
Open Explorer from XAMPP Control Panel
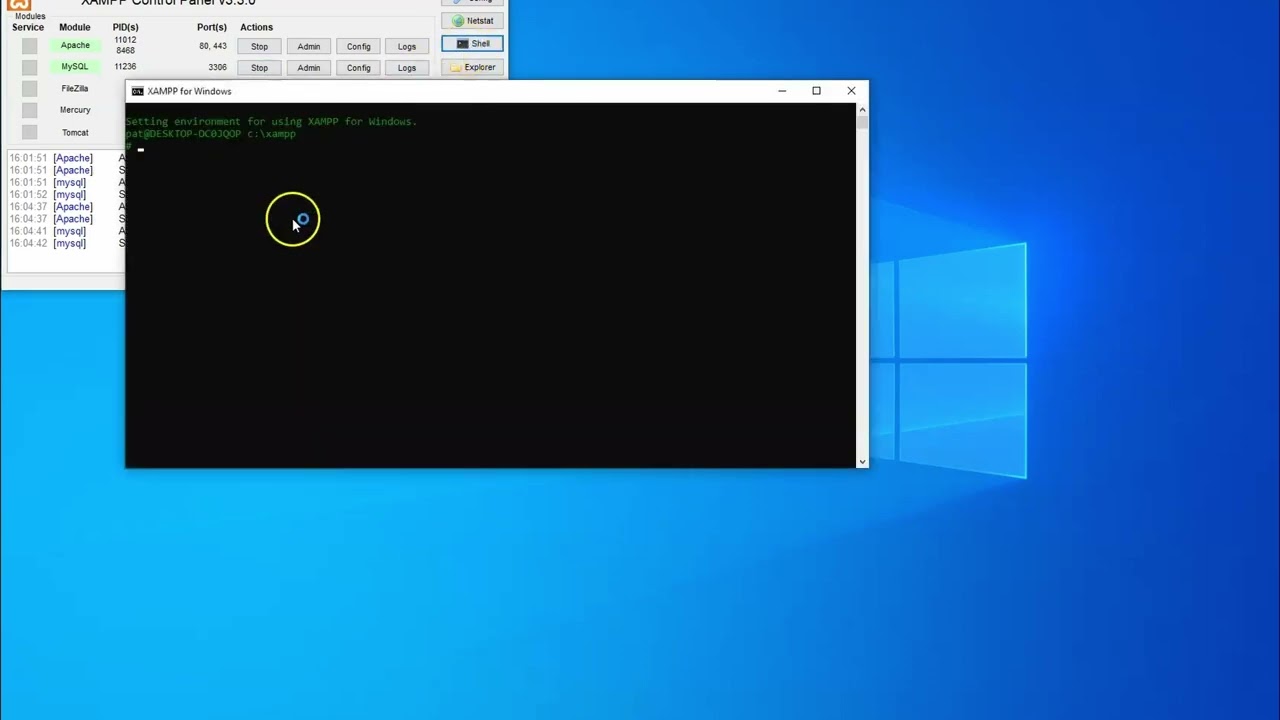click(472, 67)
